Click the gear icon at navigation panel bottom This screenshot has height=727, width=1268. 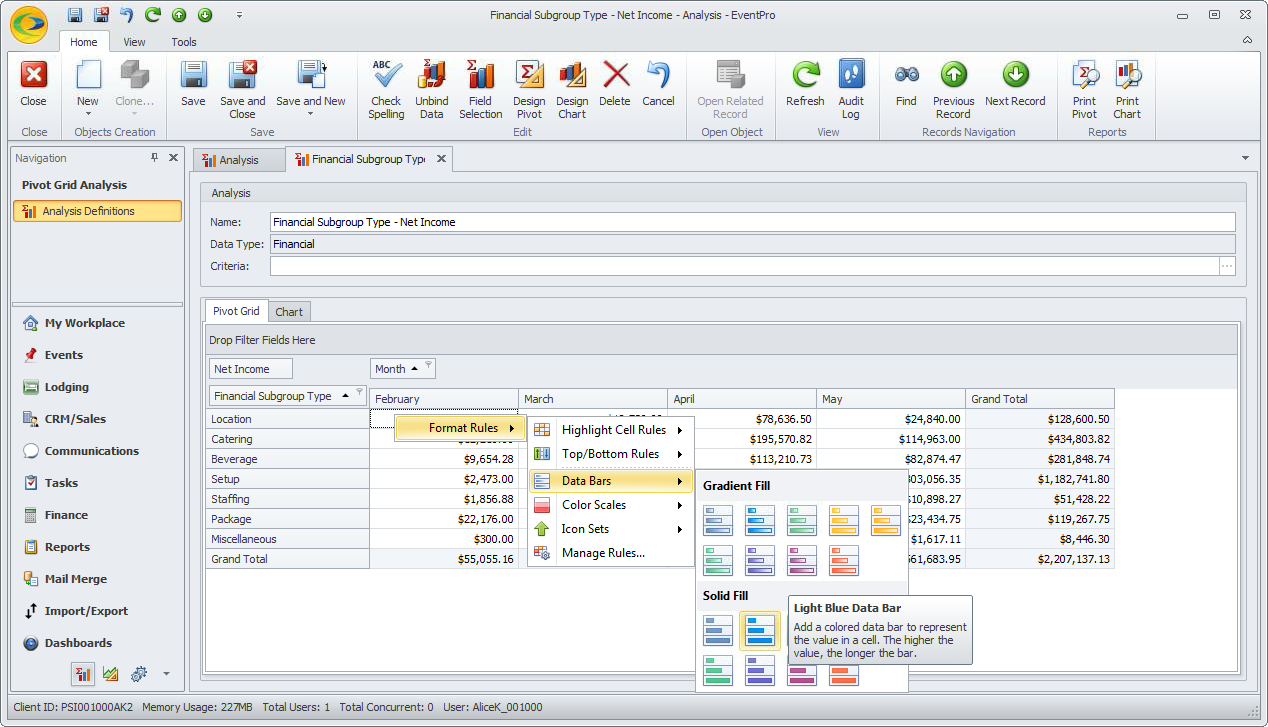(139, 674)
